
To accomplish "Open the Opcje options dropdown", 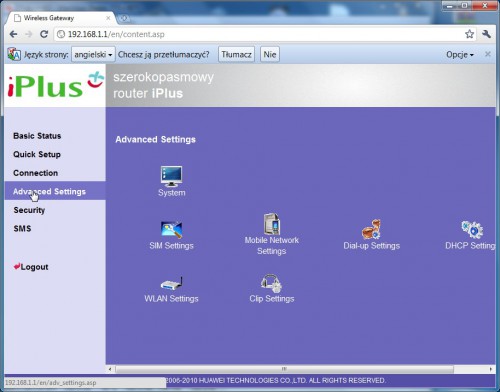I will (460, 55).
